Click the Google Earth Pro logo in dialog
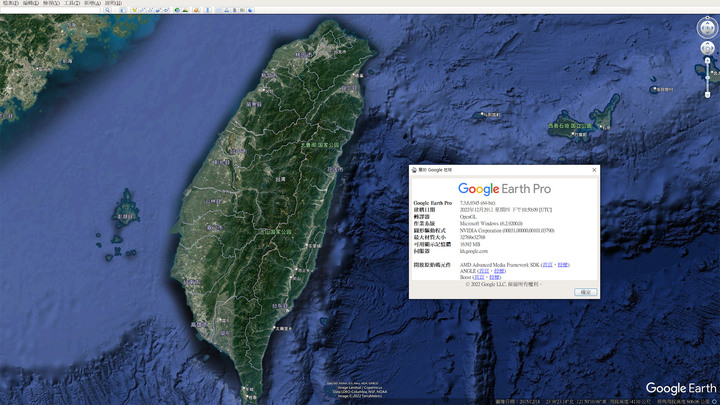This screenshot has width=720, height=405. coord(504,189)
